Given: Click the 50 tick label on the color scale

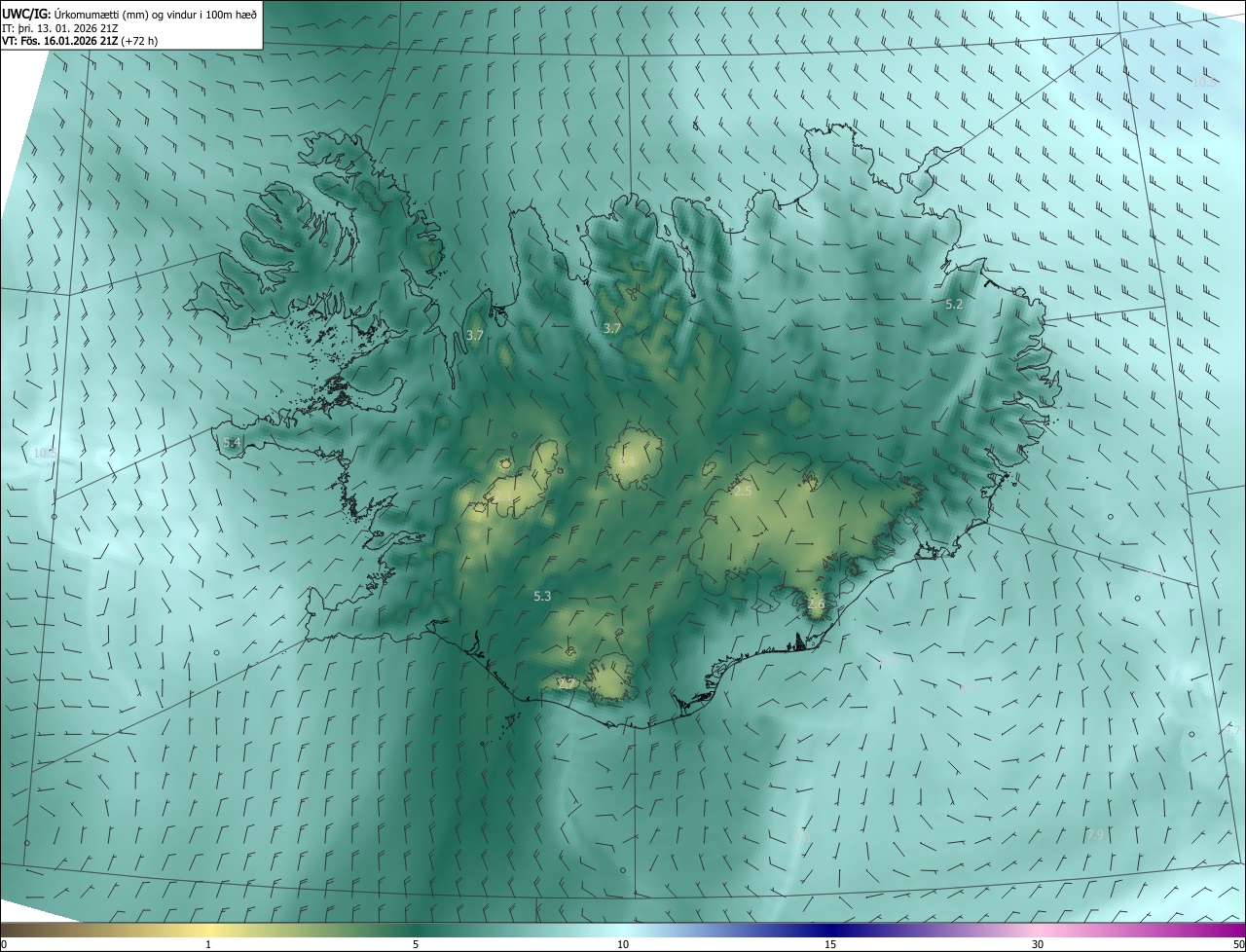Looking at the screenshot, I should (x=1238, y=944).
